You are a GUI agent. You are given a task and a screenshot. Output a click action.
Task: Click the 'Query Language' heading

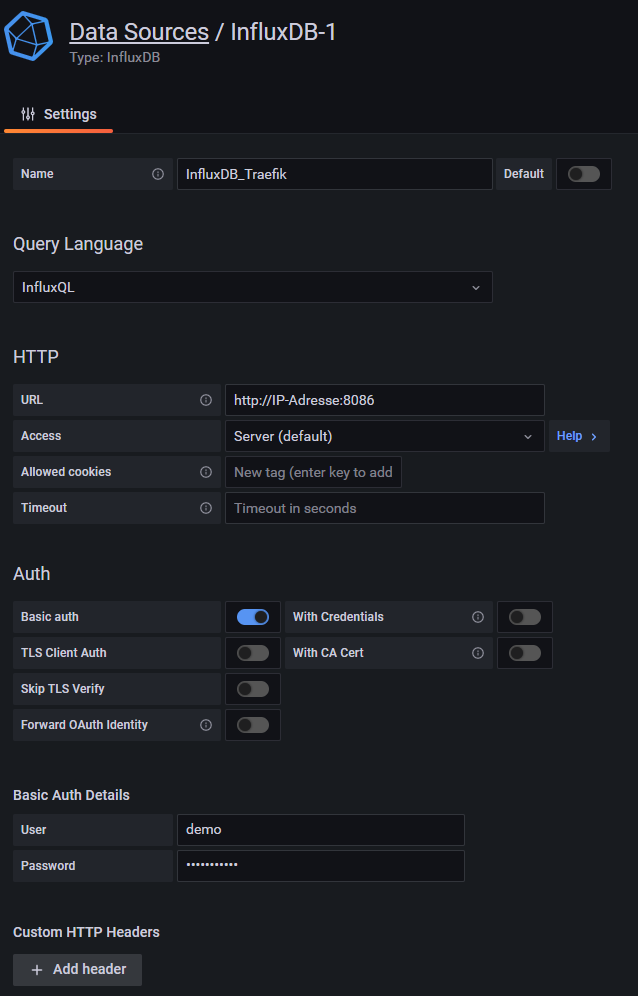pyautogui.click(x=78, y=245)
